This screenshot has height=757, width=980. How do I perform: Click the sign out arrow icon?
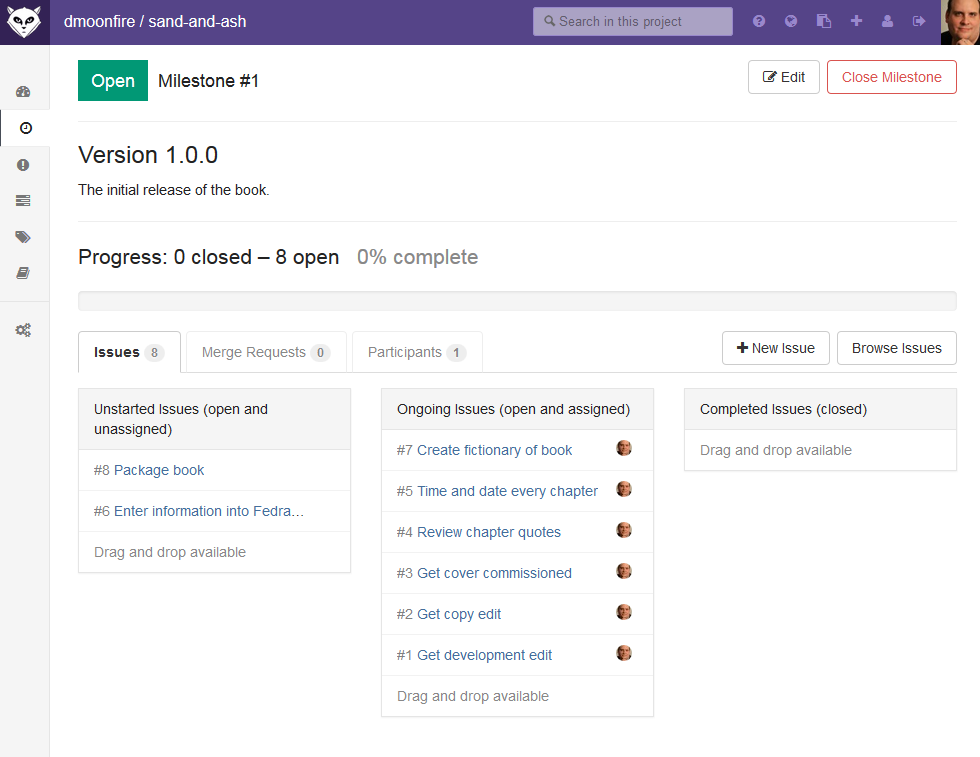[x=919, y=21]
